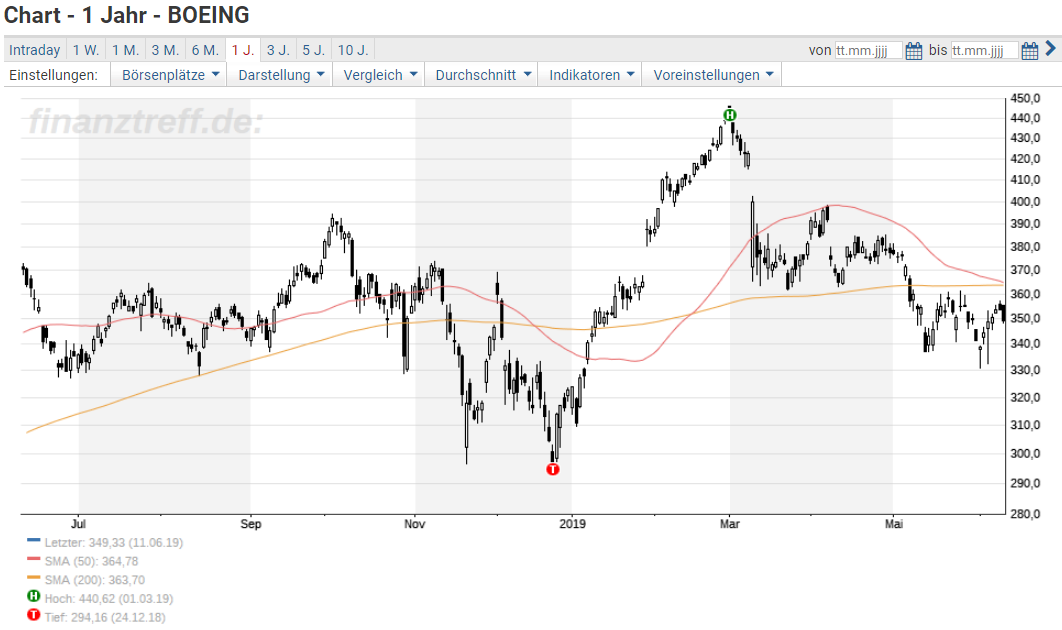The width and height of the screenshot is (1062, 630).
Task: Click the Hoch: 440,62 legend entry
Action: click(109, 599)
